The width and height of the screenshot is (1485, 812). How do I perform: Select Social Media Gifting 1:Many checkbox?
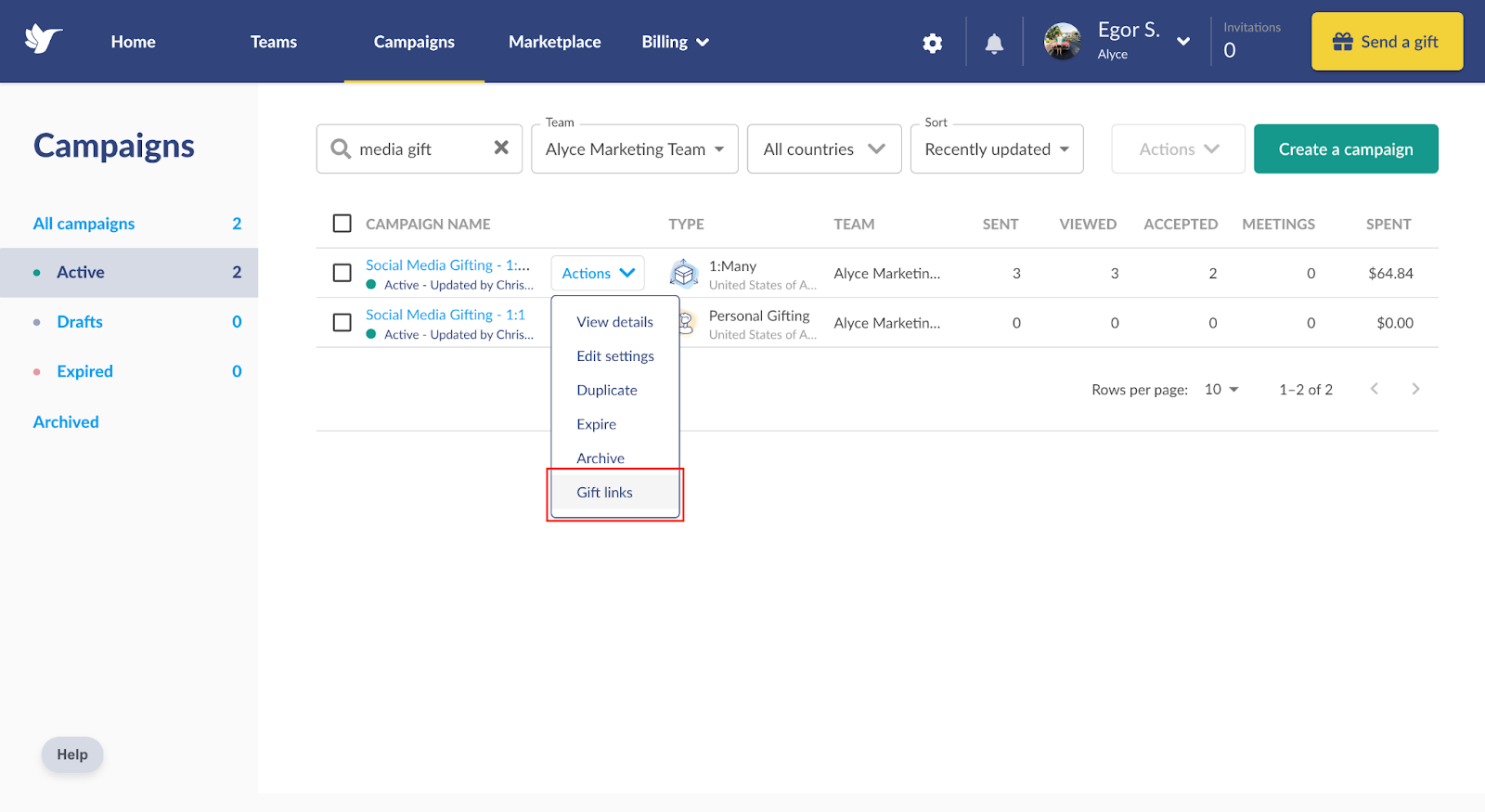342,273
